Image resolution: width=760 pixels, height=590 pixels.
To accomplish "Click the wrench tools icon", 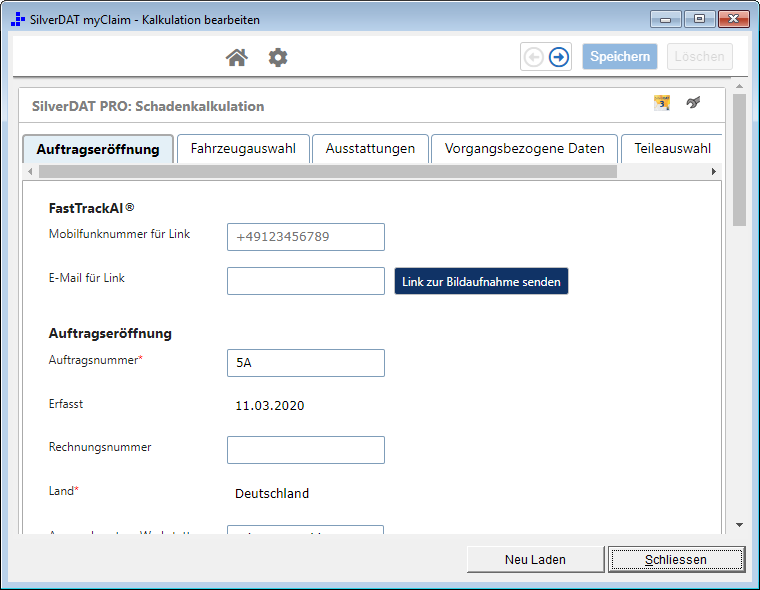I will pos(694,102).
